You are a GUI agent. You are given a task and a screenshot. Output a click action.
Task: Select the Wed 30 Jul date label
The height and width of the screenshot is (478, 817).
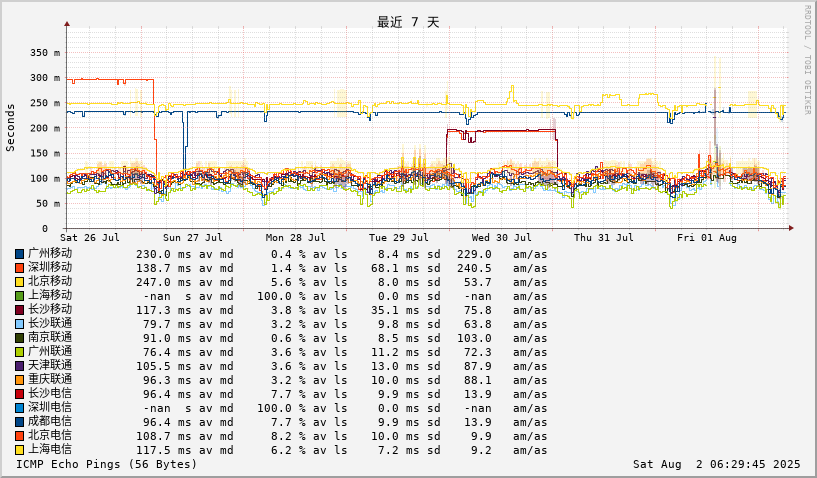502,238
